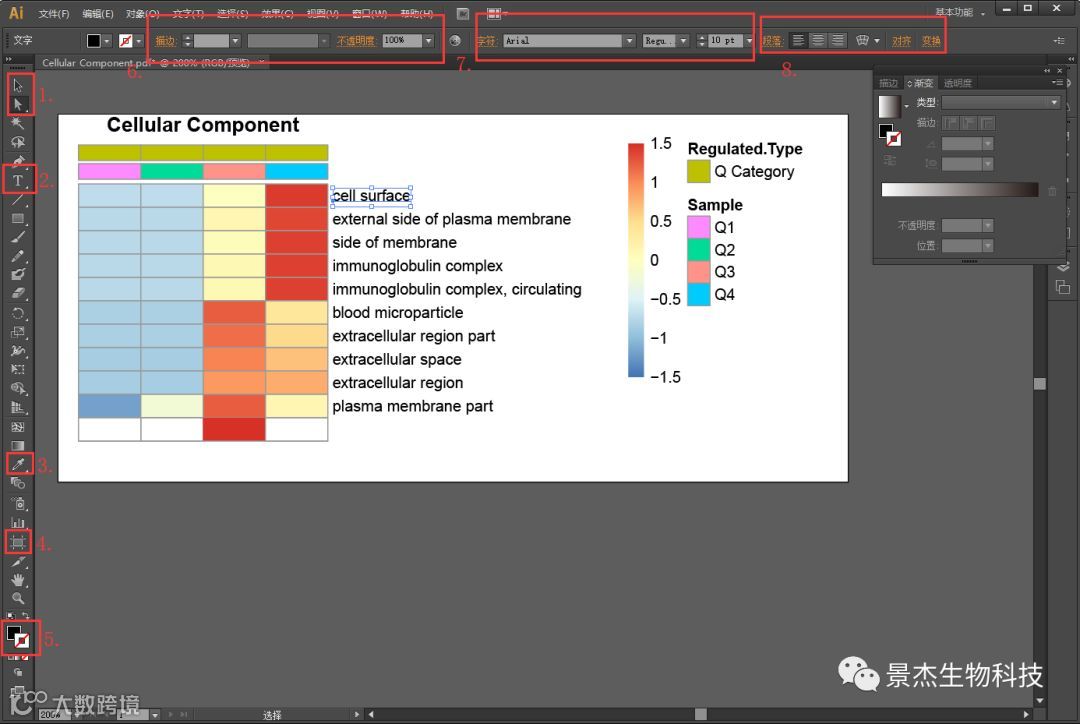The height and width of the screenshot is (724, 1080).
Task: Select the Scale tool
Action: pos(18,331)
